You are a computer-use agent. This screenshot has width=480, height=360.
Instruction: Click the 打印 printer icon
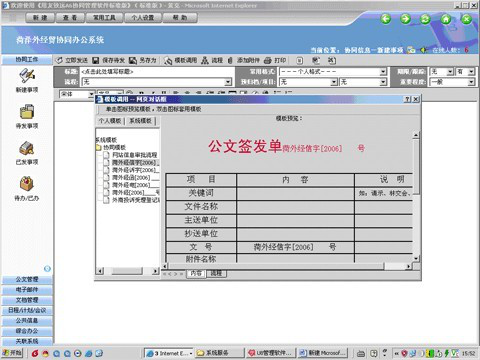click(268, 60)
